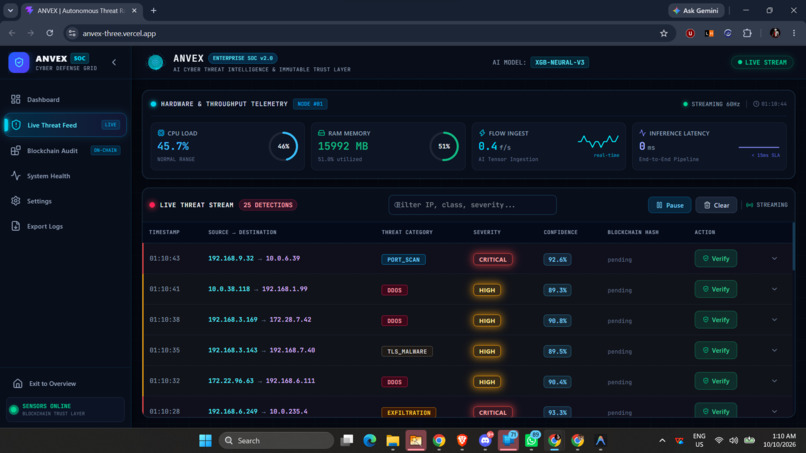Verify the PORT_SCAN threat row
The width and height of the screenshot is (806, 453).
(716, 259)
